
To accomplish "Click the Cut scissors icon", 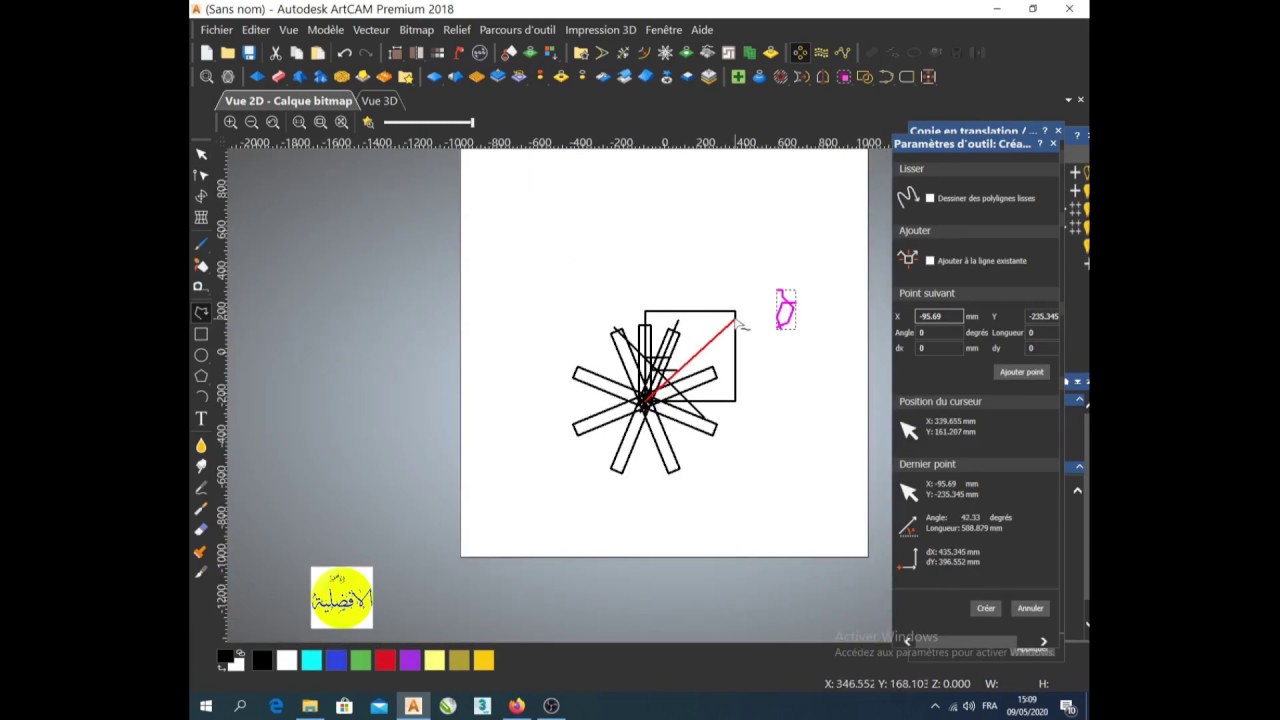I will pos(275,53).
